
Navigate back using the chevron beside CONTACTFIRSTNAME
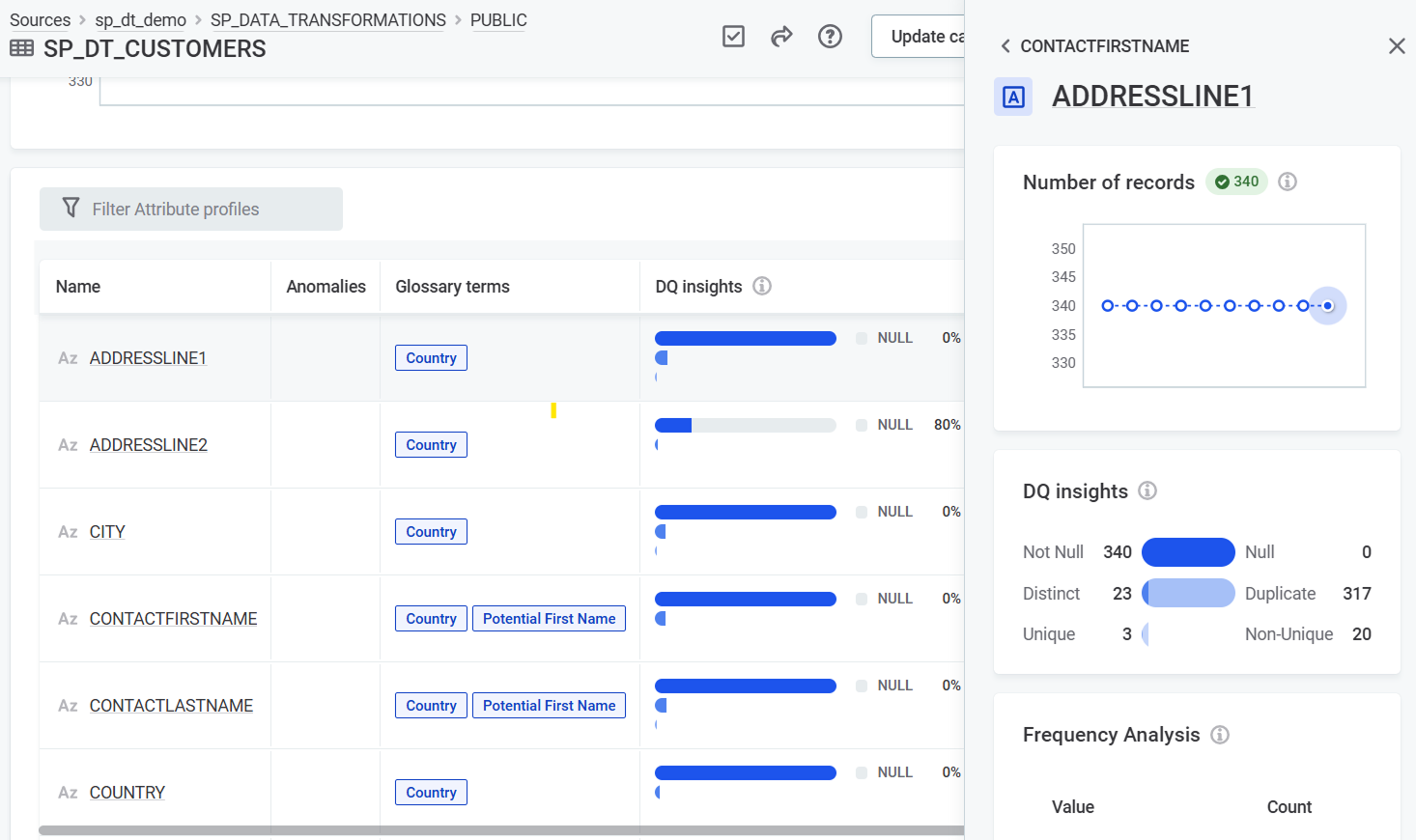pyautogui.click(x=1005, y=45)
